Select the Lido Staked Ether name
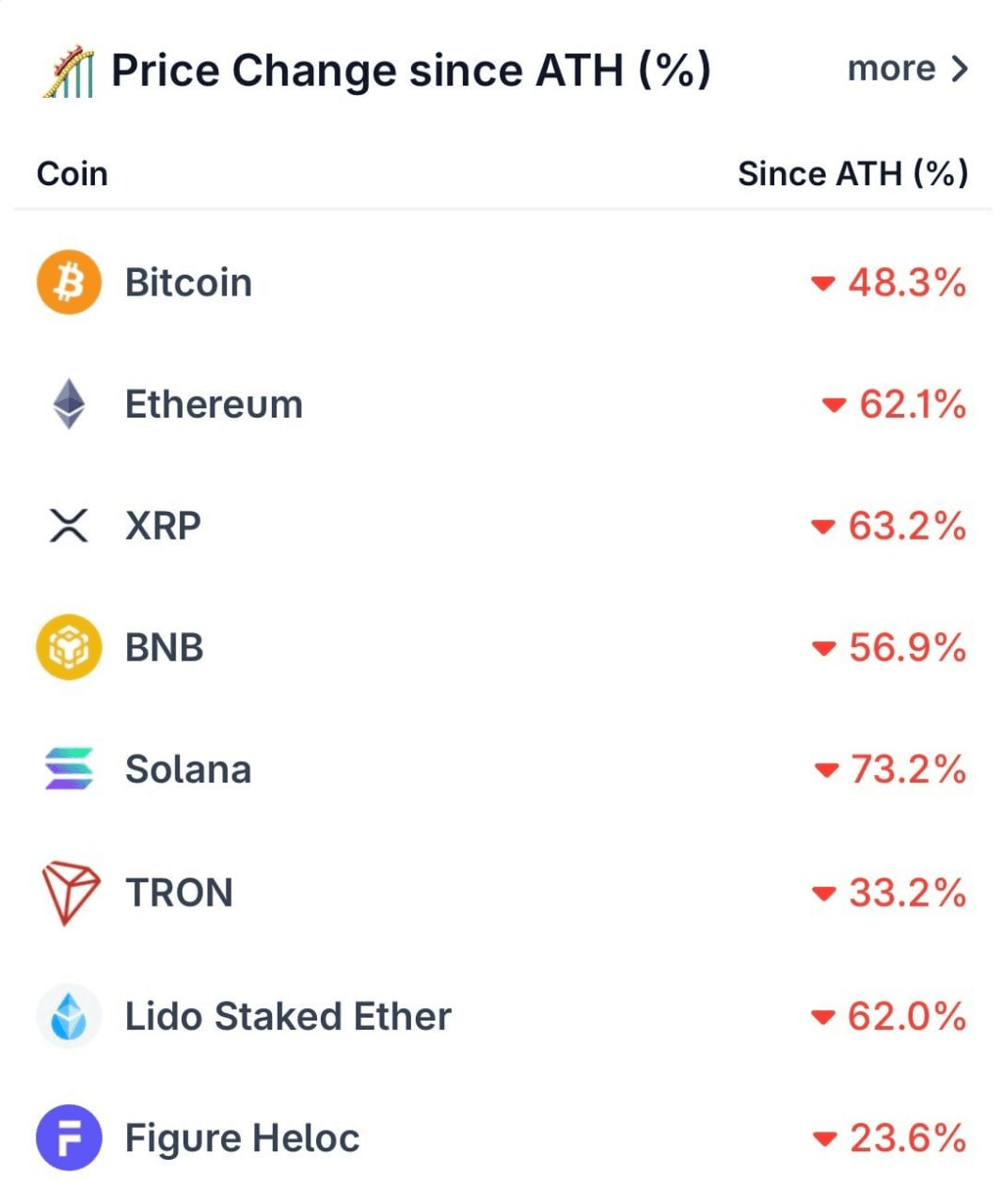Screen dimensions: 1002x1204 tap(288, 1016)
